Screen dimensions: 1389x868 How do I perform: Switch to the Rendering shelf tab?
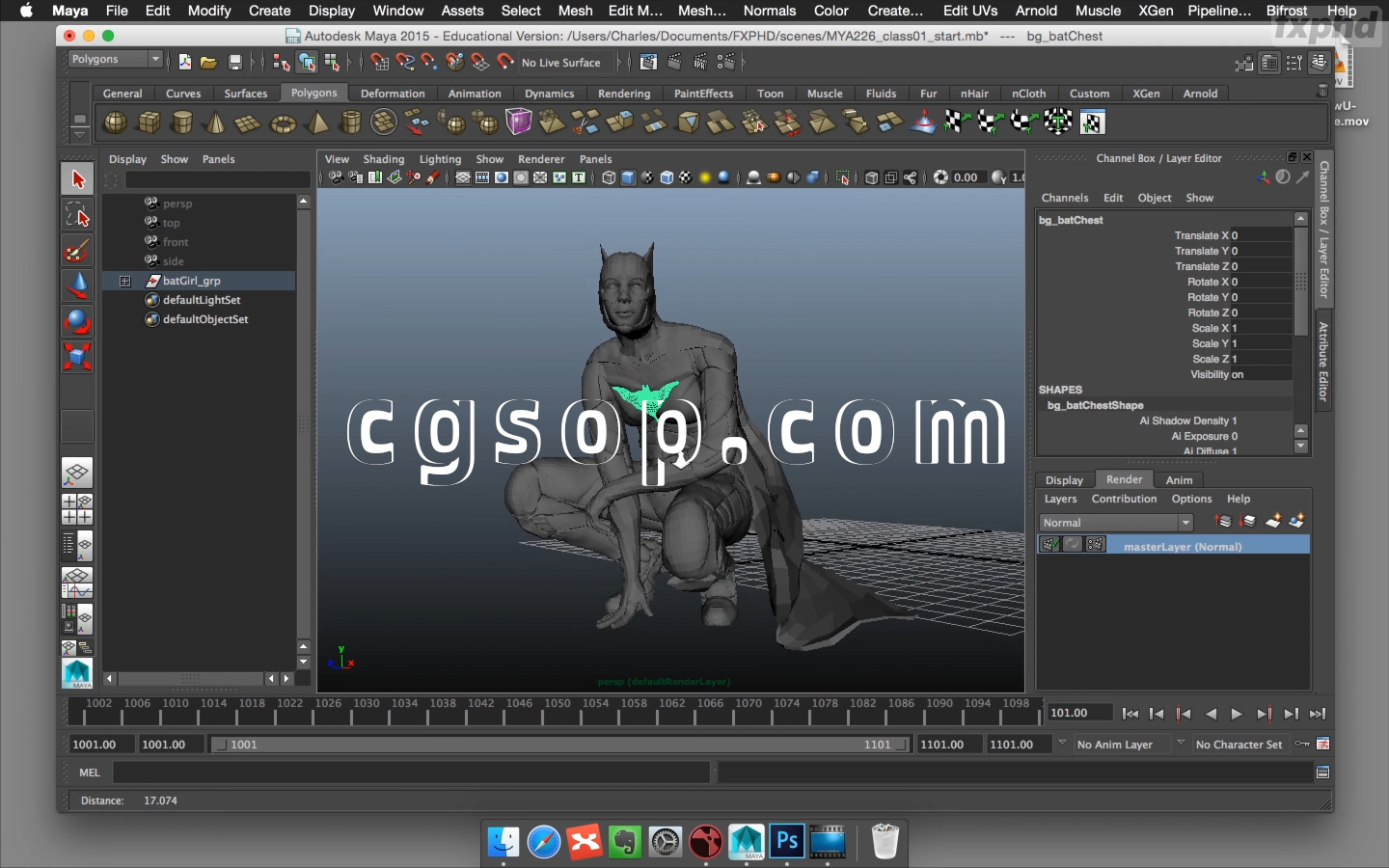click(x=623, y=94)
